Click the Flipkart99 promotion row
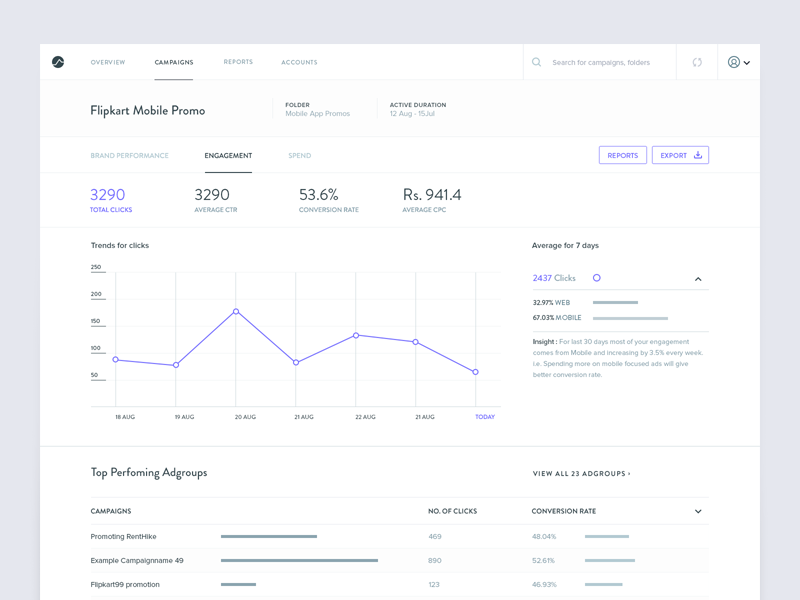800x600 pixels. click(x=399, y=584)
